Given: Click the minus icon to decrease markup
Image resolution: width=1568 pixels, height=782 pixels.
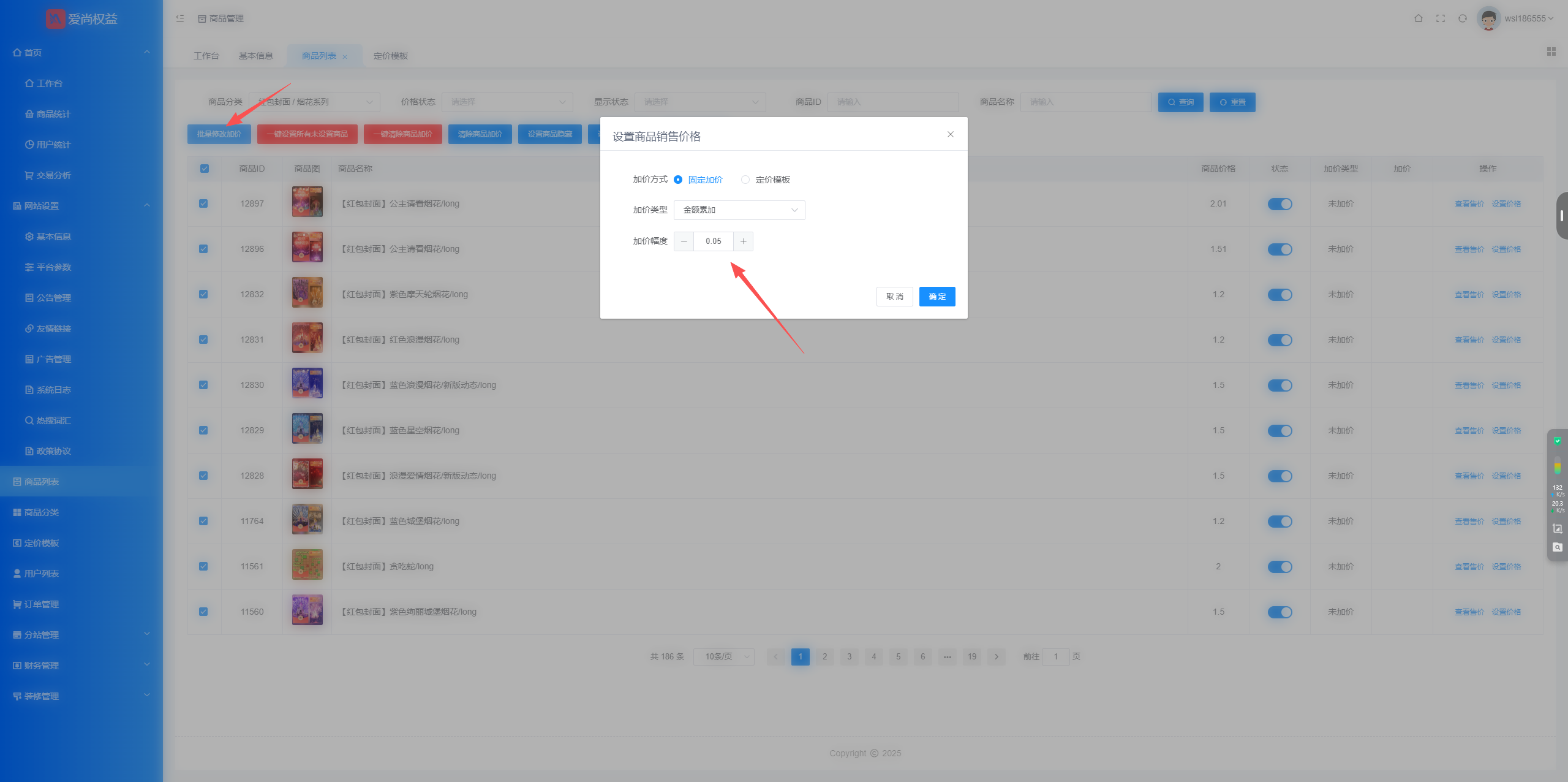Looking at the screenshot, I should 684,241.
